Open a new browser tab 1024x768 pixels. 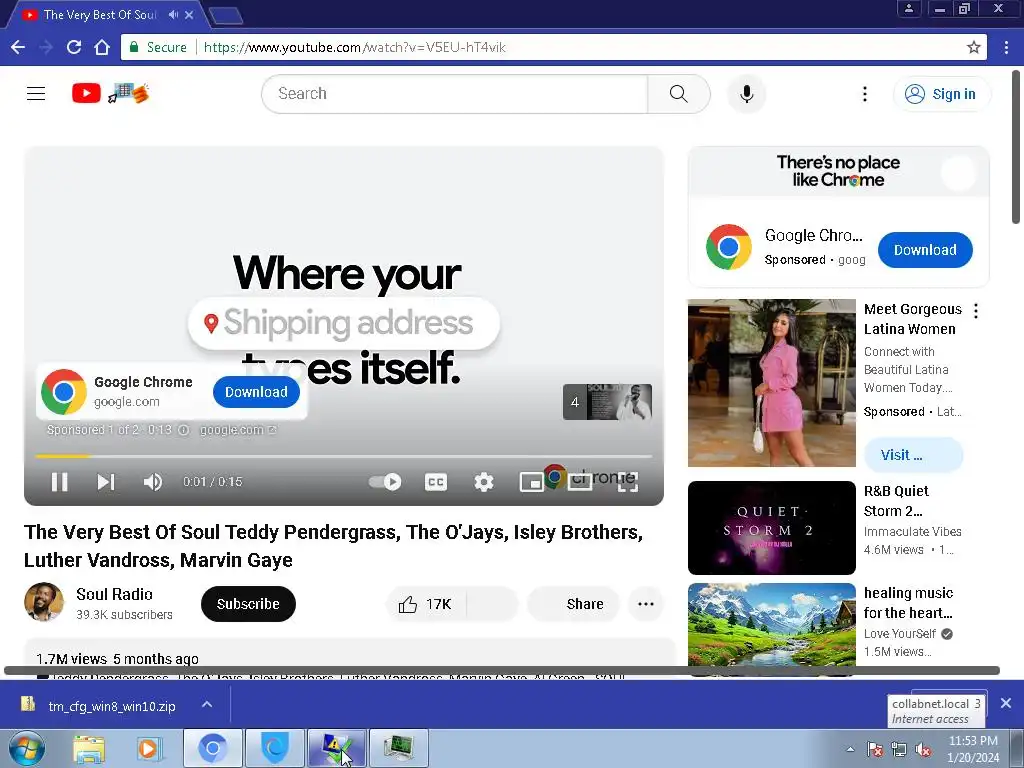(x=226, y=16)
